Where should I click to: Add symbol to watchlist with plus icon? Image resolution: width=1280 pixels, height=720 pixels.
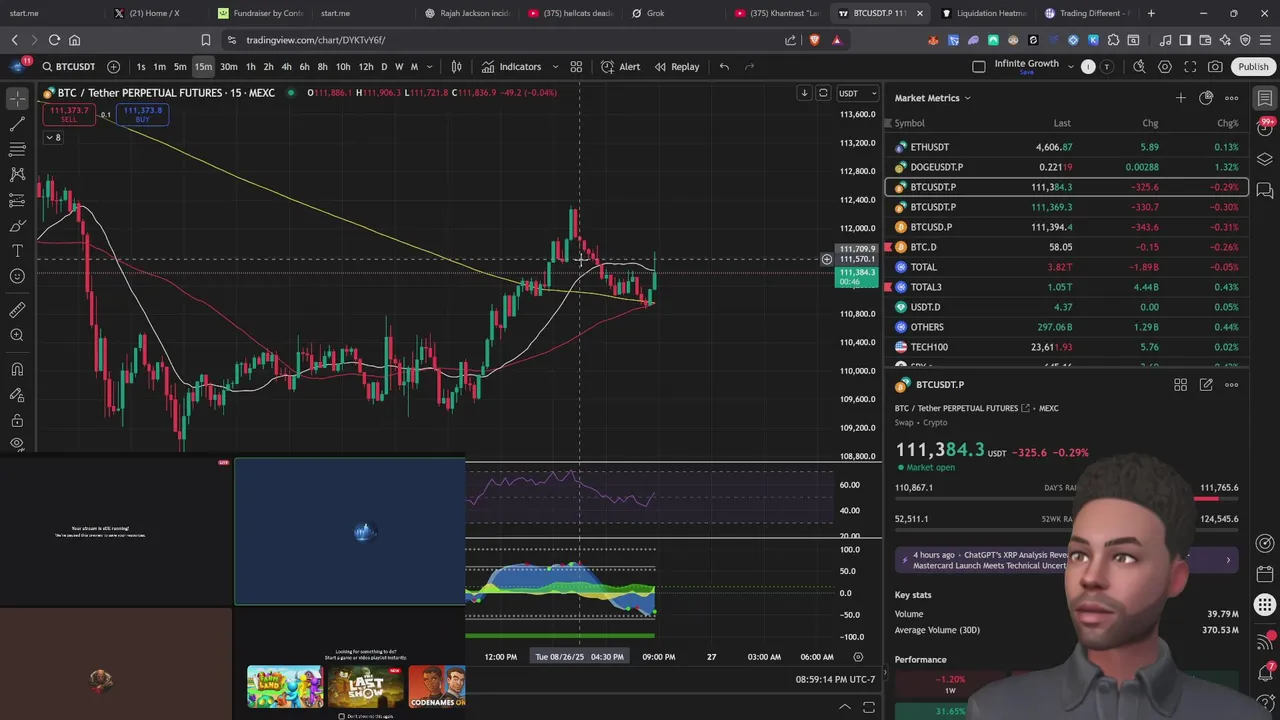point(1181,98)
